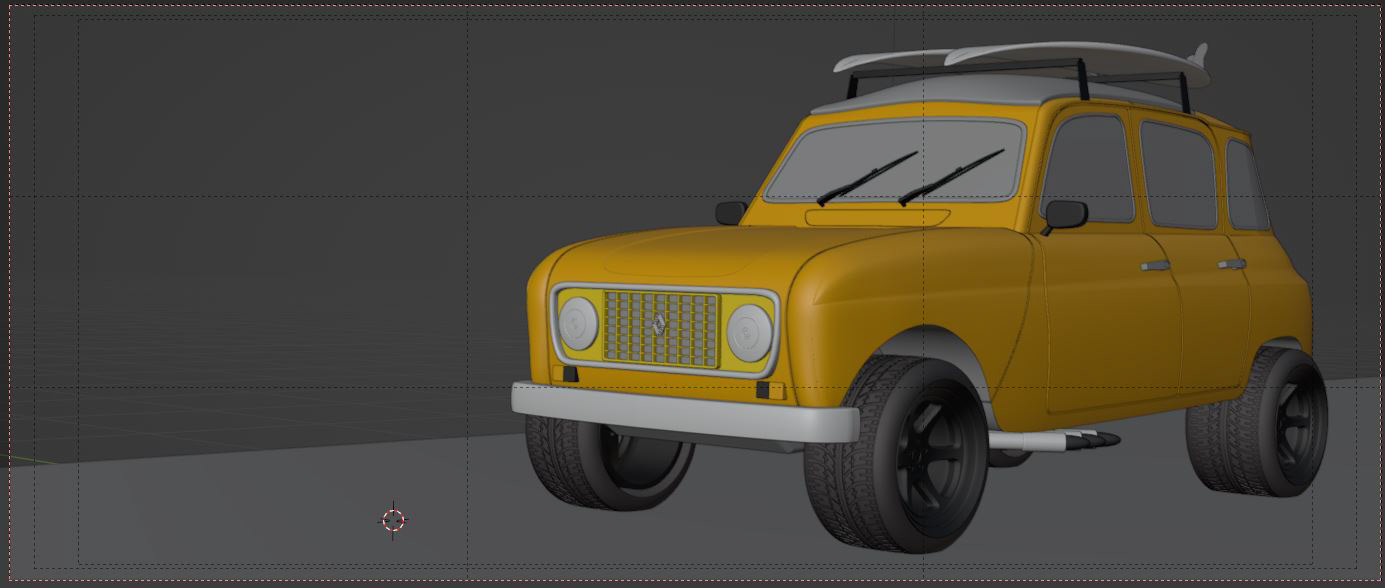Viewport: 1385px width, 588px height.
Task: Select the gray front bumper
Action: pos(685,411)
